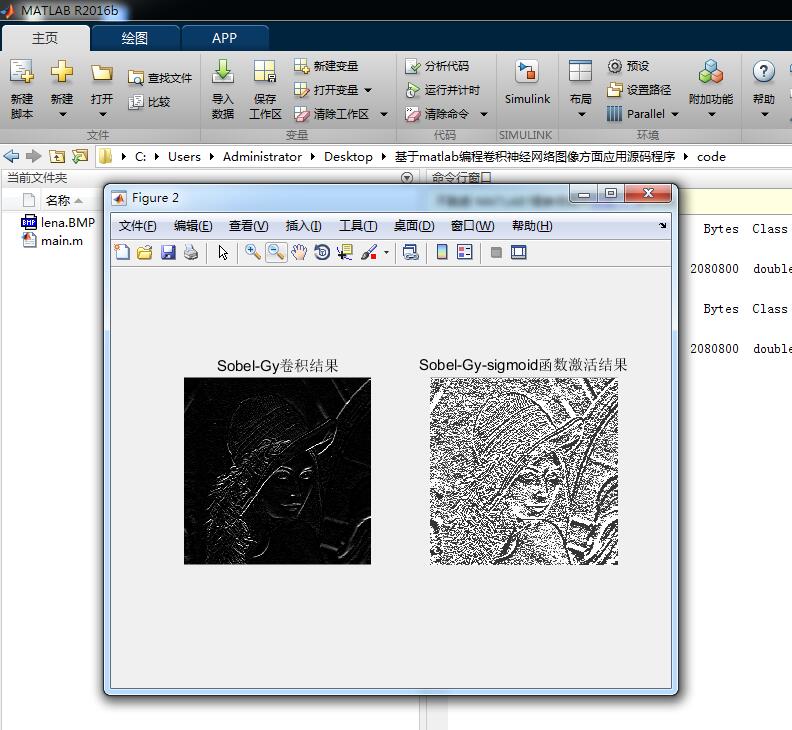Click Link Plot icon in Figure 2 toolbar
The width and height of the screenshot is (792, 730).
point(411,252)
